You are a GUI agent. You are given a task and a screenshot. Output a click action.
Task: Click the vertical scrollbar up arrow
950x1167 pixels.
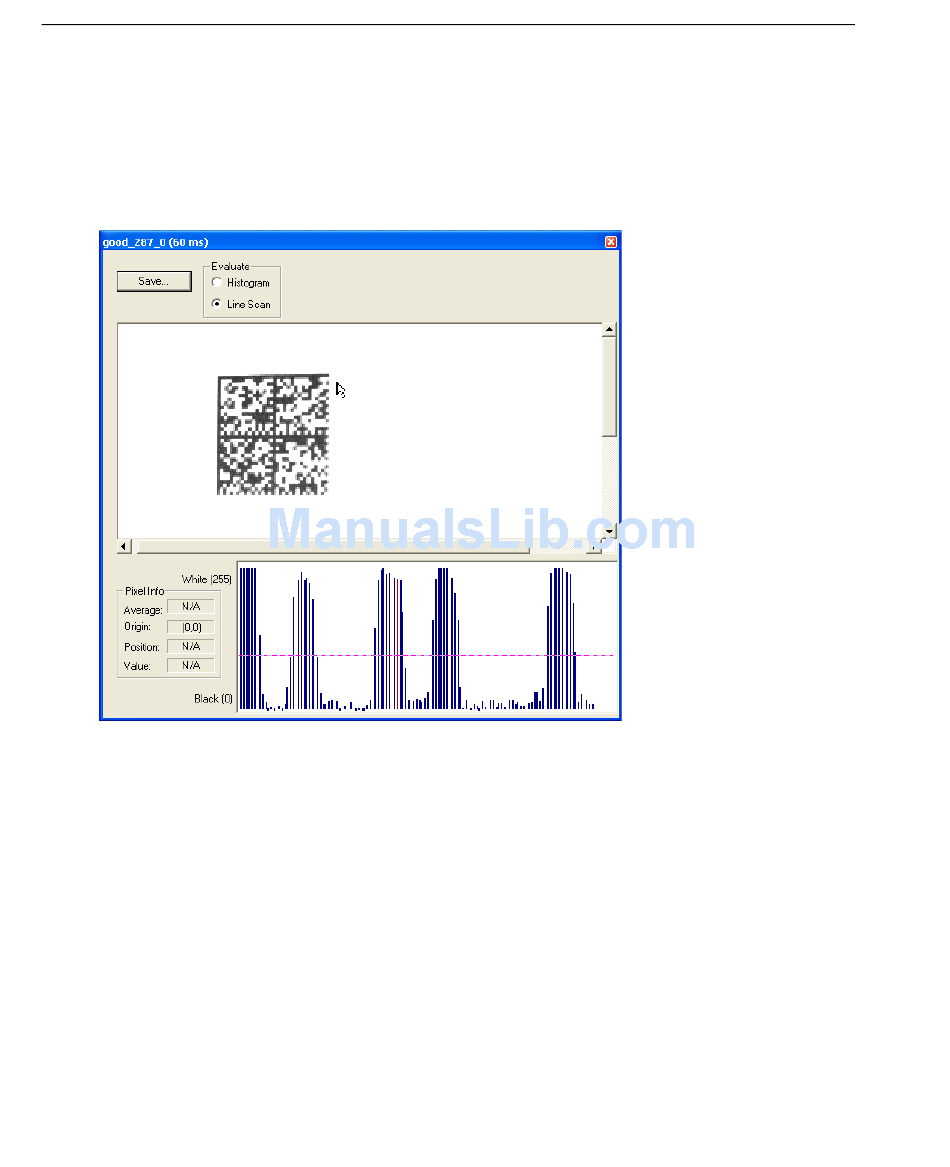609,330
